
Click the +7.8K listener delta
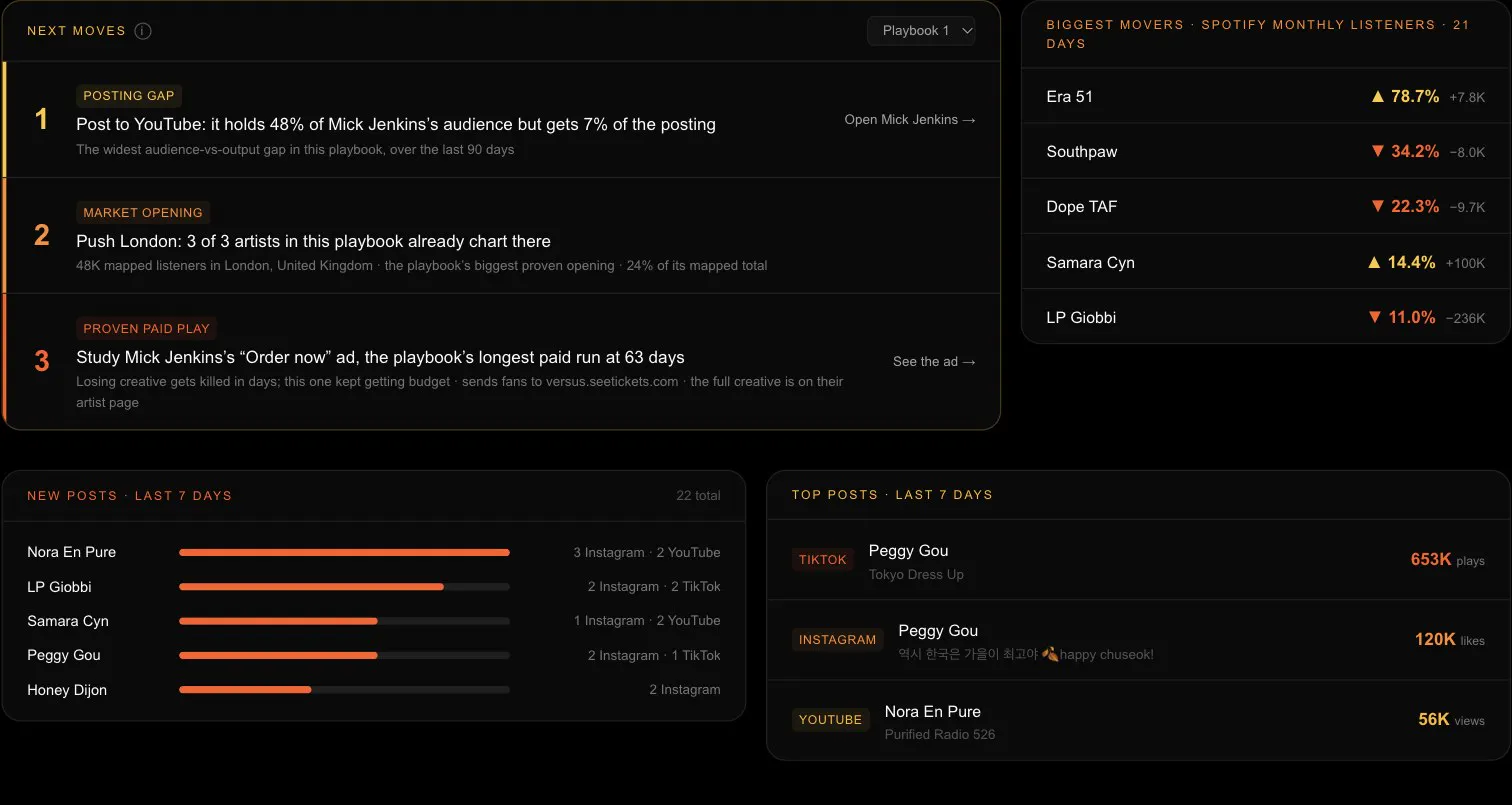coord(1466,98)
